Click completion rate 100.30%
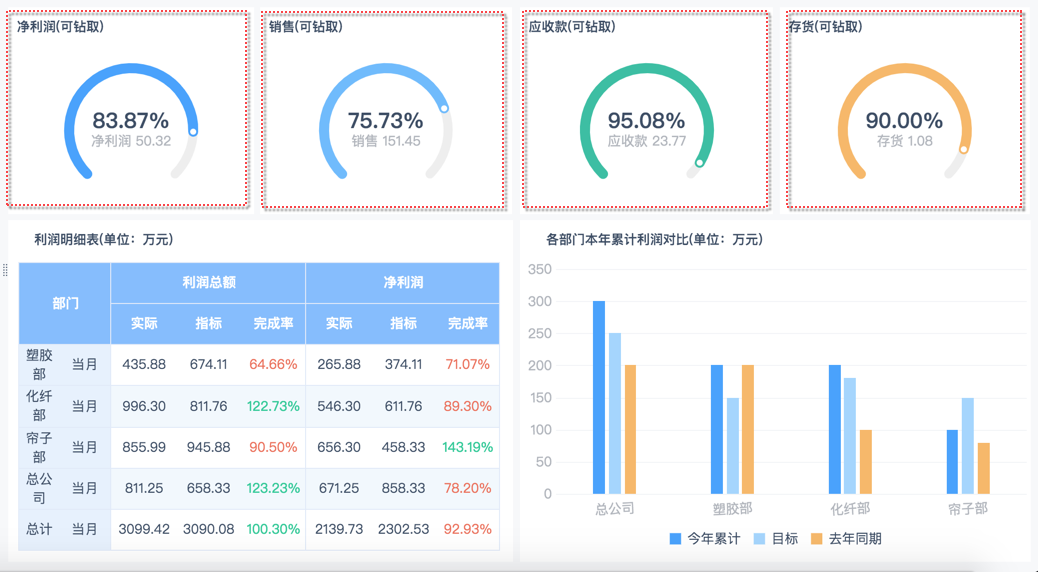This screenshot has width=1038, height=572. (273, 529)
